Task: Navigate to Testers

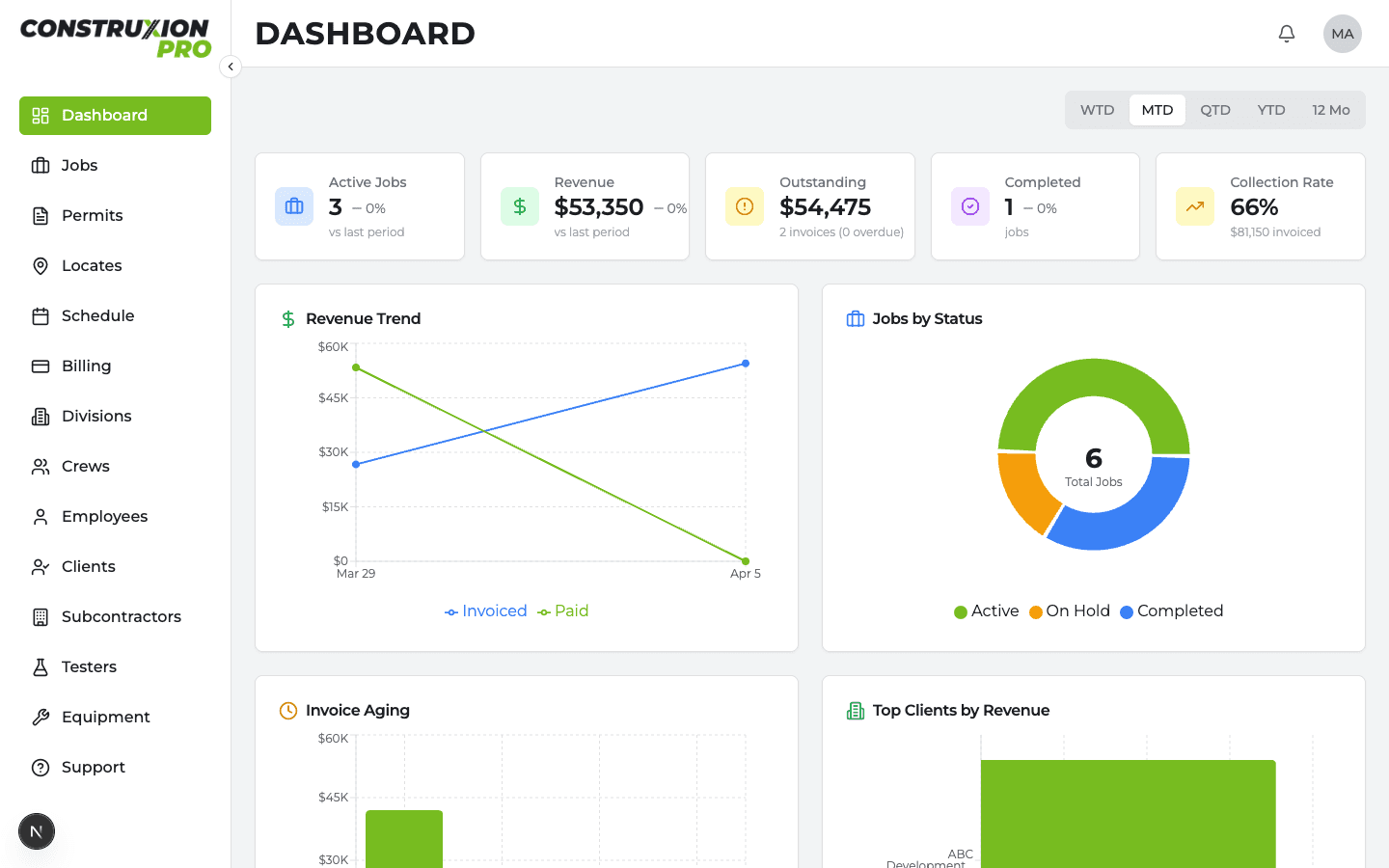Action: coord(115,667)
